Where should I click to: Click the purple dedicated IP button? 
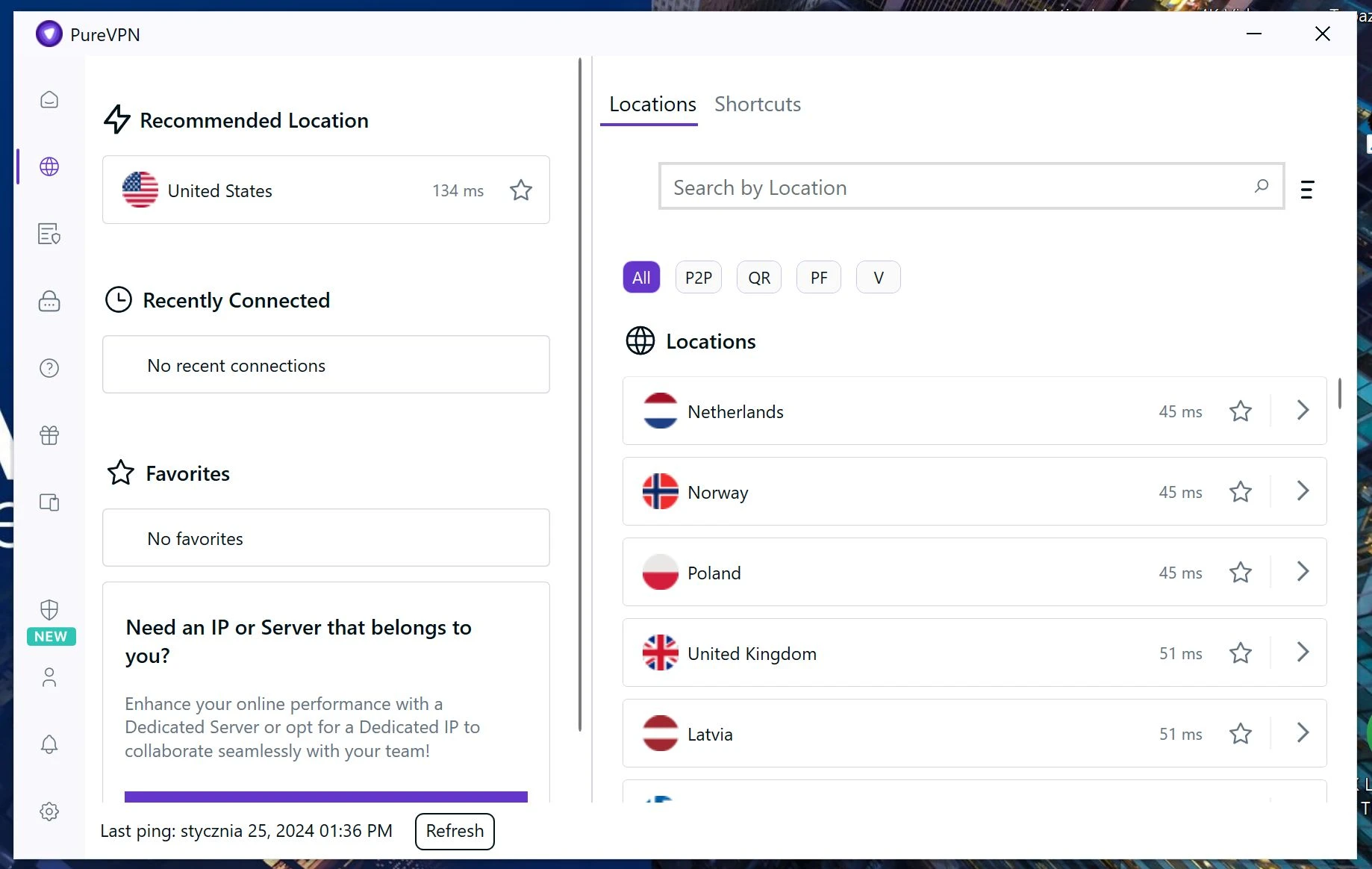(326, 797)
